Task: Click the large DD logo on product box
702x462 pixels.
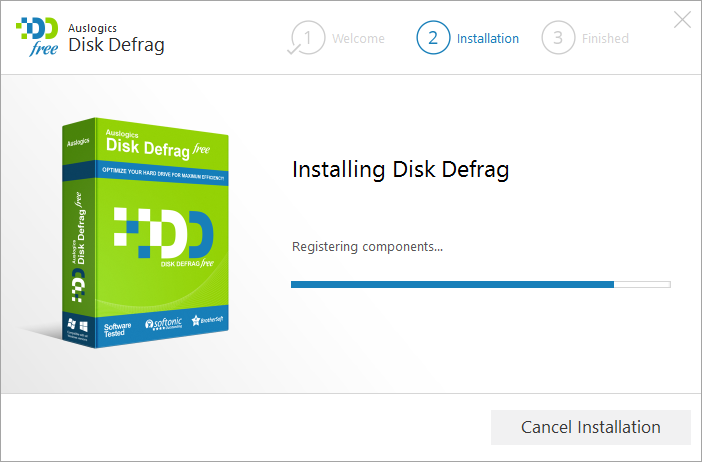Action: [x=163, y=233]
